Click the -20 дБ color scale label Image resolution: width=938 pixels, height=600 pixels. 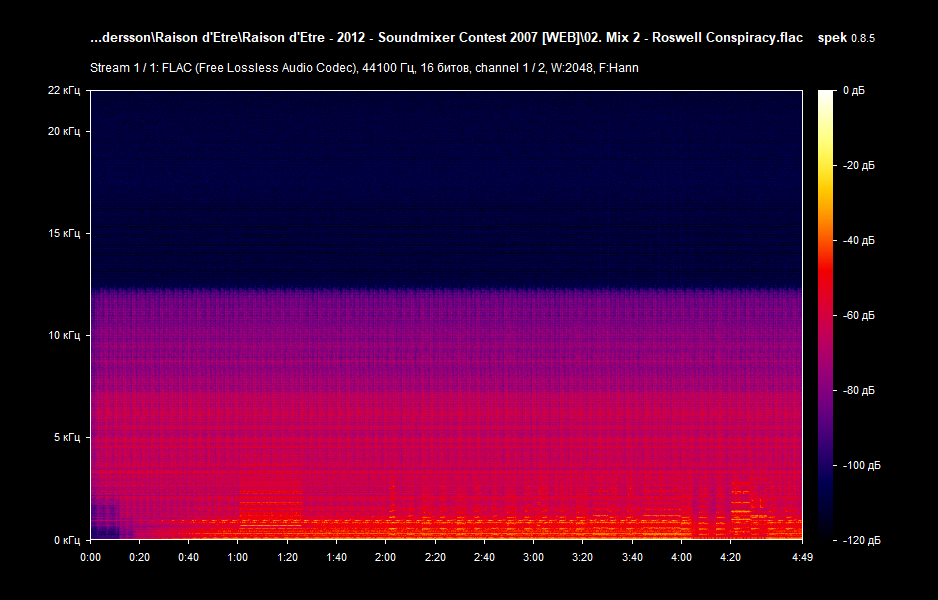[858, 166]
